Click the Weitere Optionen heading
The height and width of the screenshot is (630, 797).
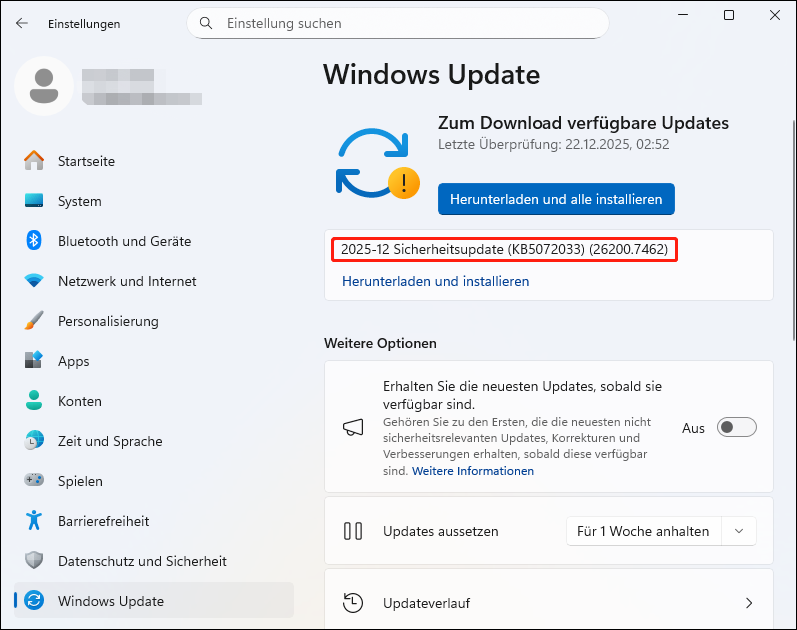(x=380, y=343)
